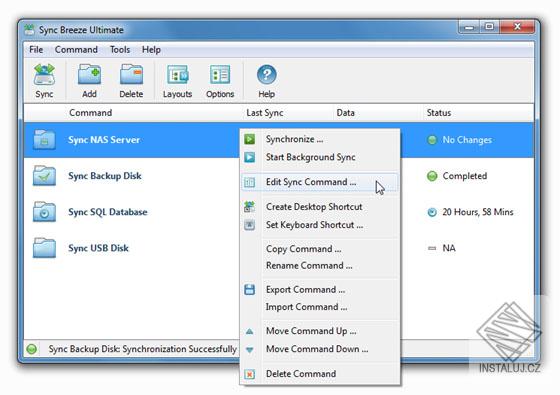Click the Sync NAS Server folder icon
The width and height of the screenshot is (560, 395).
pyautogui.click(x=44, y=140)
